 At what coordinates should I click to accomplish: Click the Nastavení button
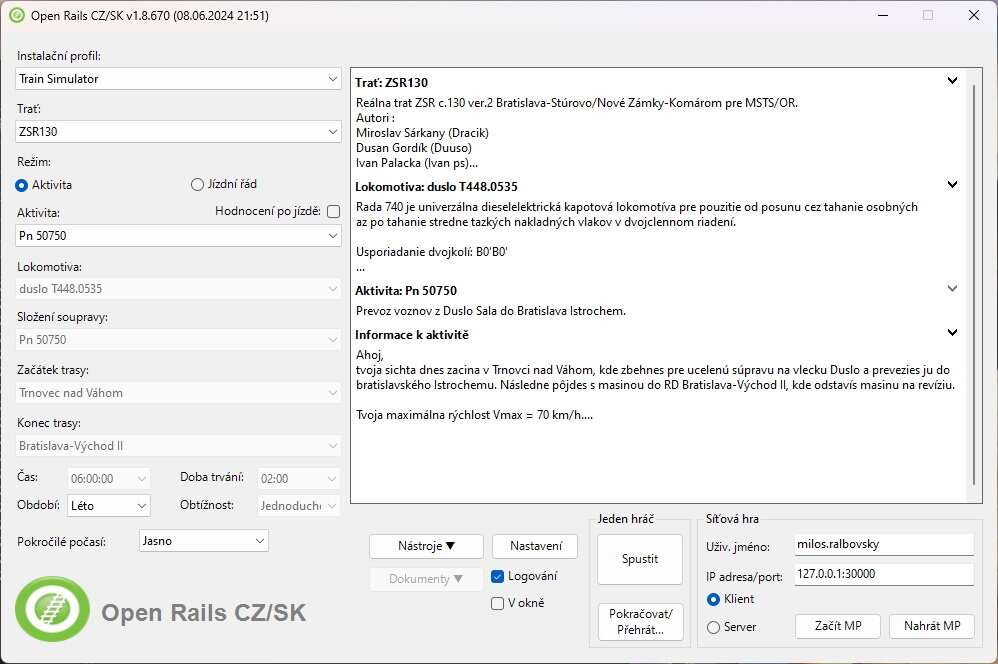535,546
